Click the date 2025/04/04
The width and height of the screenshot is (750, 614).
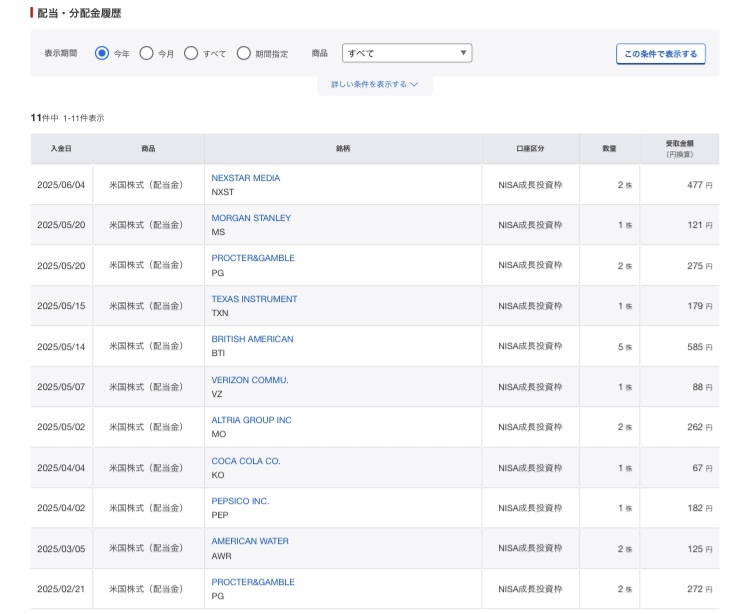[x=61, y=468]
